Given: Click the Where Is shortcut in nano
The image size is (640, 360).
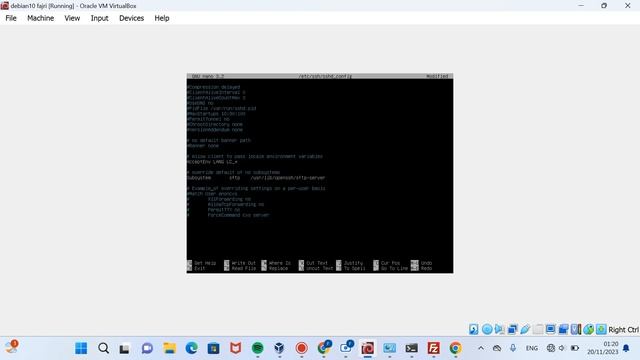Looking at the screenshot, I should pos(276,263).
